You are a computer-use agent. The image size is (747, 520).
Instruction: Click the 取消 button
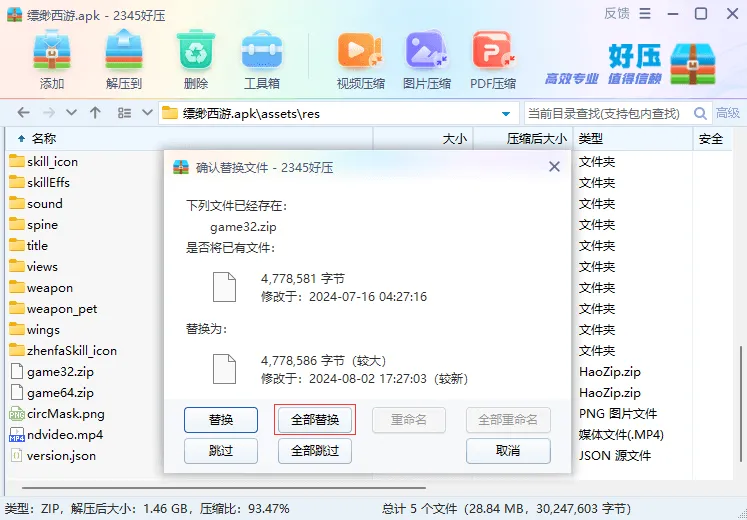click(x=508, y=450)
